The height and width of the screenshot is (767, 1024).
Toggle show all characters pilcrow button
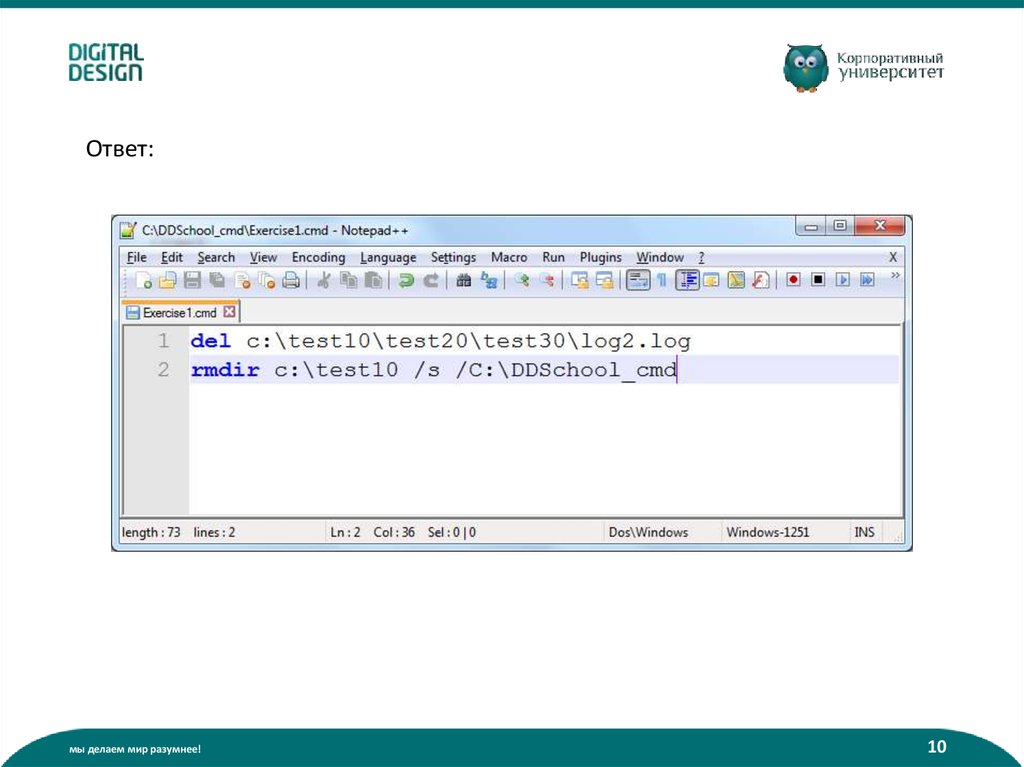pos(661,281)
